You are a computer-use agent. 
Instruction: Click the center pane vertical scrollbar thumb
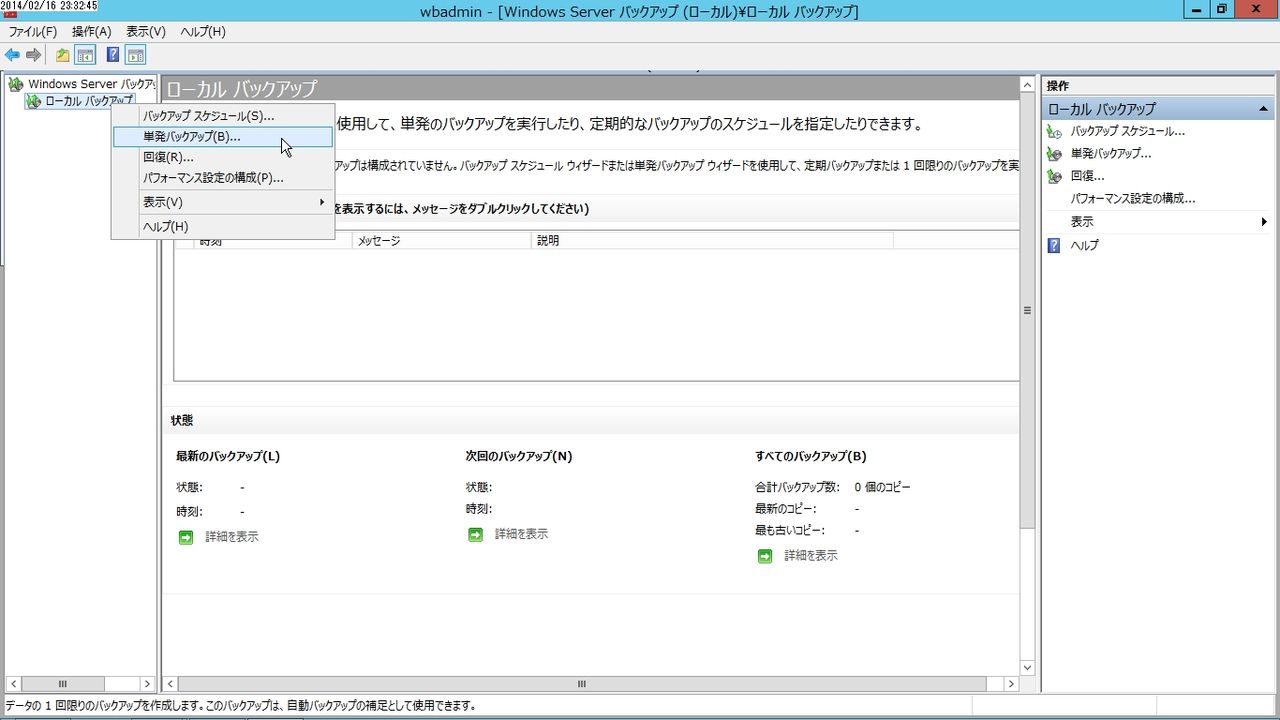[1027, 312]
